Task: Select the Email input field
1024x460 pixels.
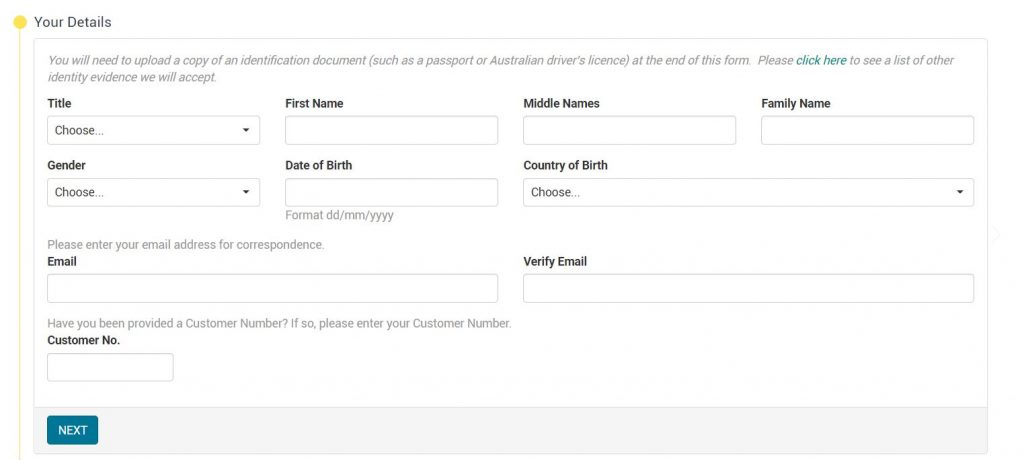Action: click(x=272, y=288)
